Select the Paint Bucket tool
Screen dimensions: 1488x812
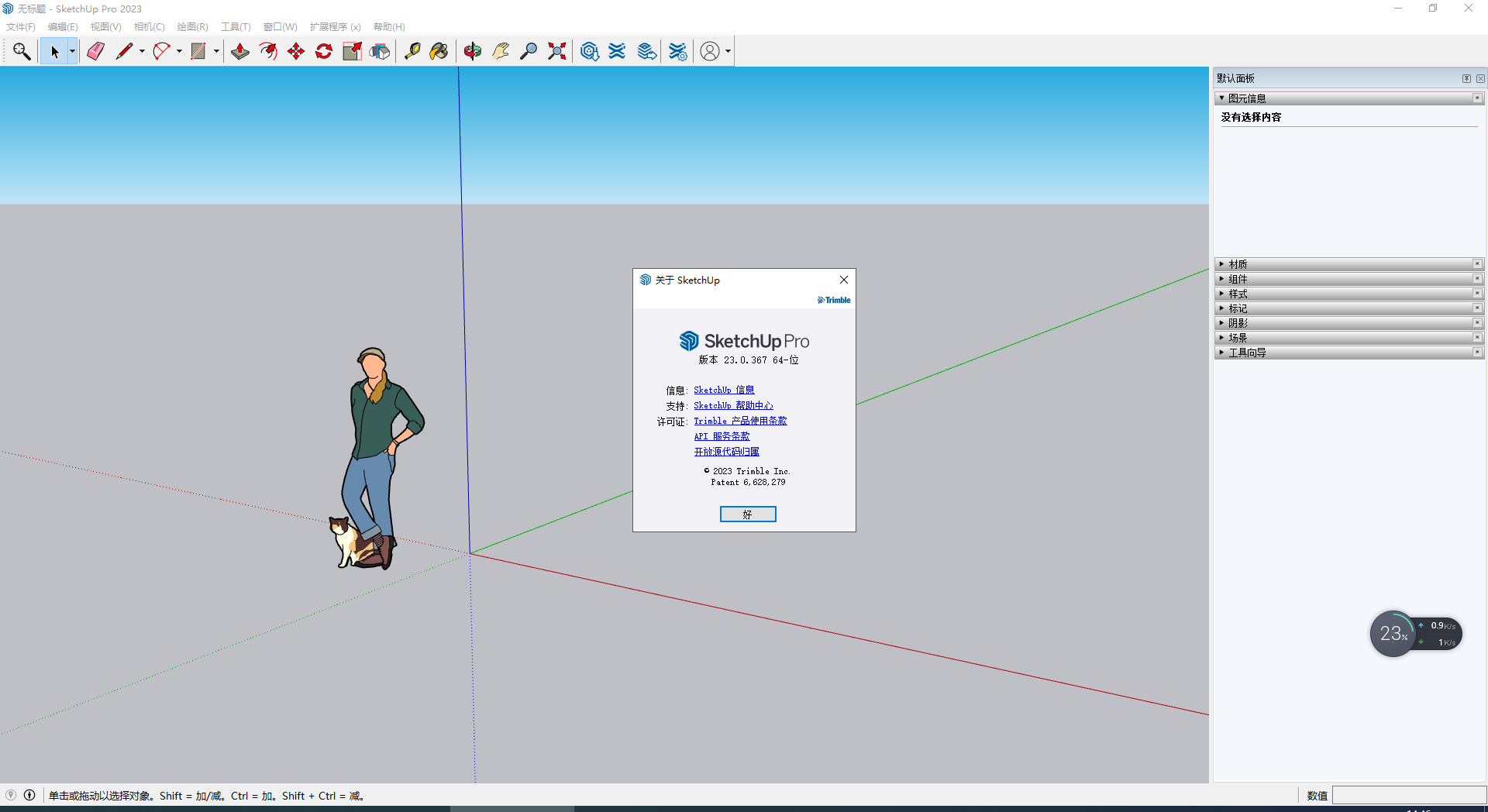439,51
